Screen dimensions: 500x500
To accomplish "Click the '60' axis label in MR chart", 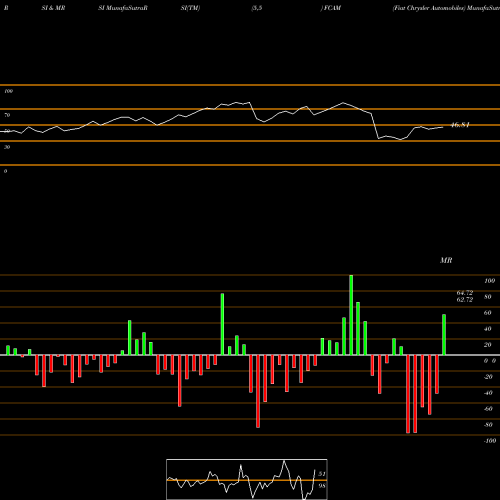I will [488, 313].
